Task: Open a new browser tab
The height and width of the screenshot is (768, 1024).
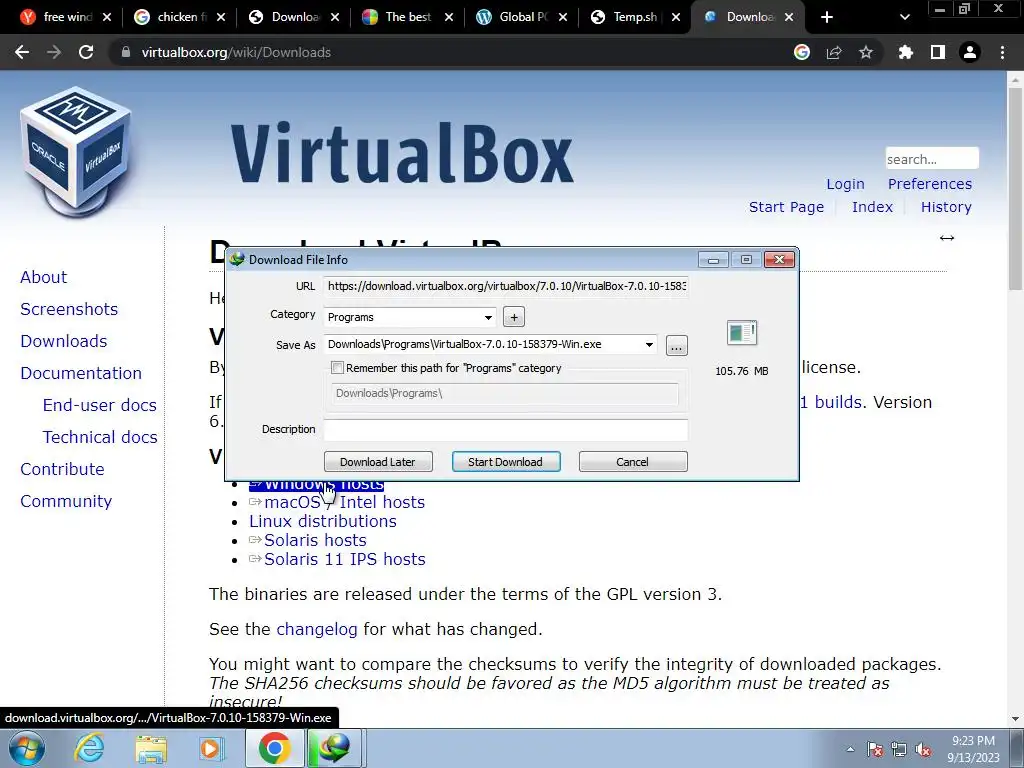Action: 827,17
